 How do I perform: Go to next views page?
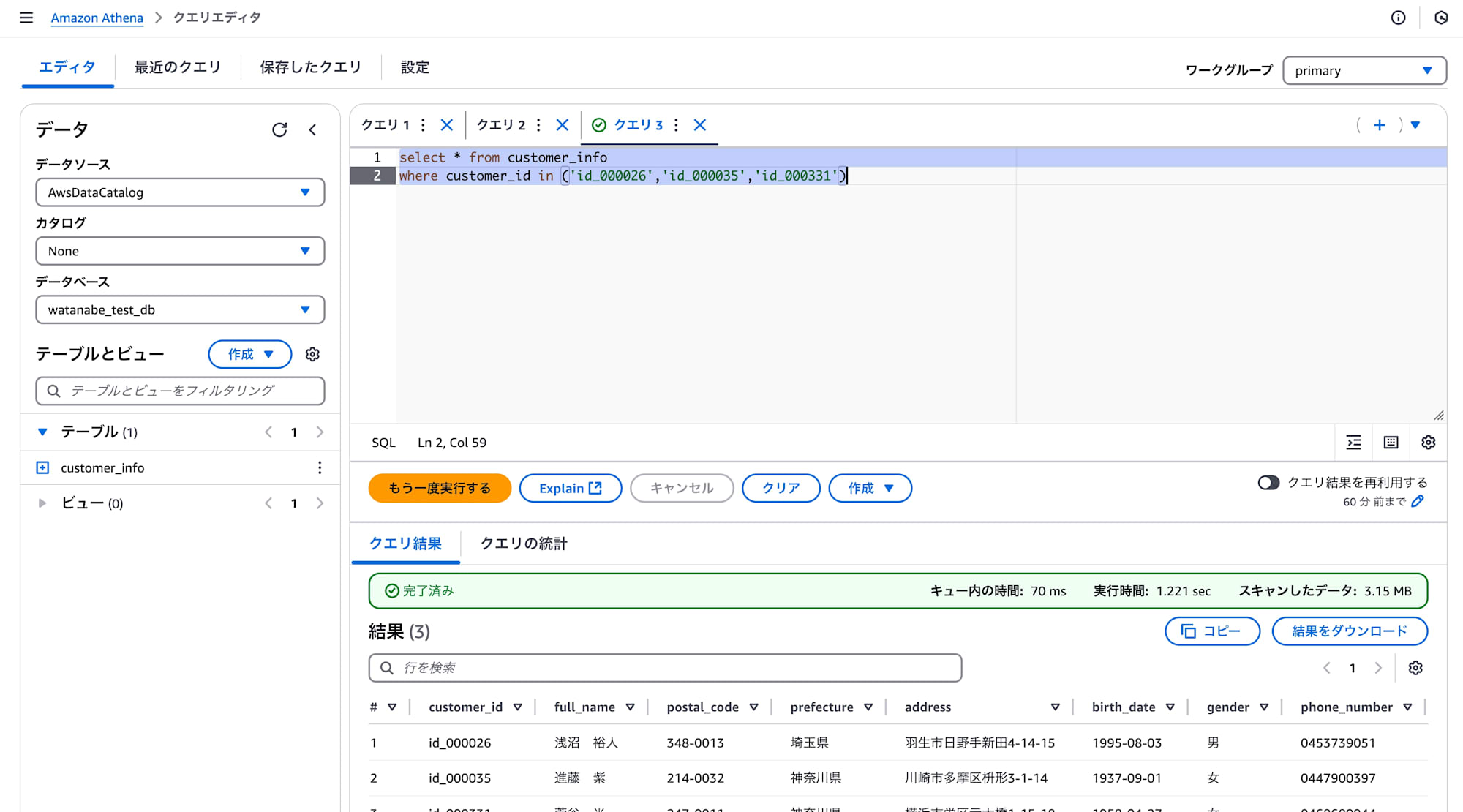pos(320,503)
